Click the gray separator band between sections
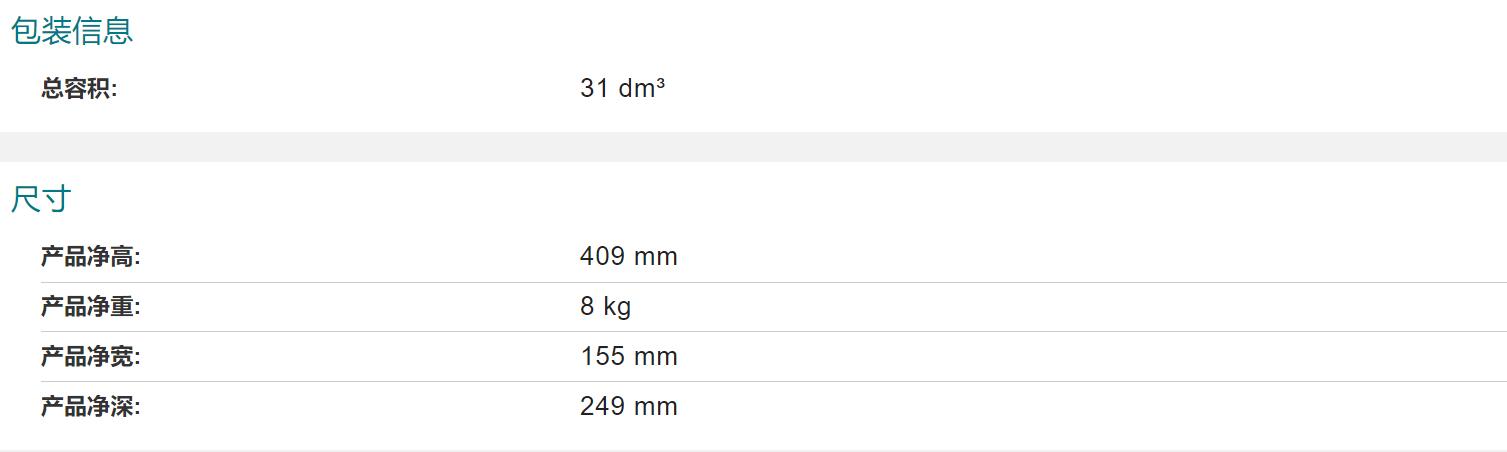 (x=753, y=147)
